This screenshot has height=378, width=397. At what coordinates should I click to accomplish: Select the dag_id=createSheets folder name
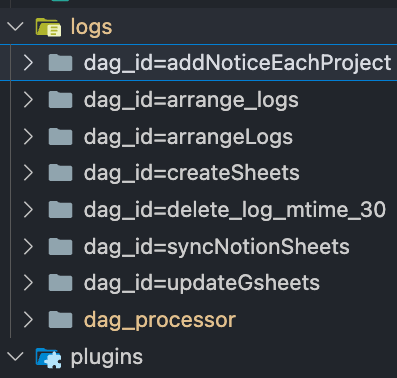tap(192, 173)
